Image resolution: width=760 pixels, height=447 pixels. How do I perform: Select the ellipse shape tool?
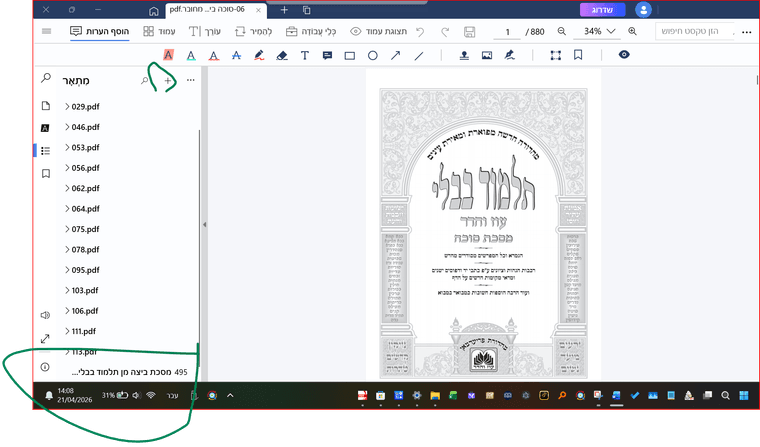pyautogui.click(x=373, y=56)
